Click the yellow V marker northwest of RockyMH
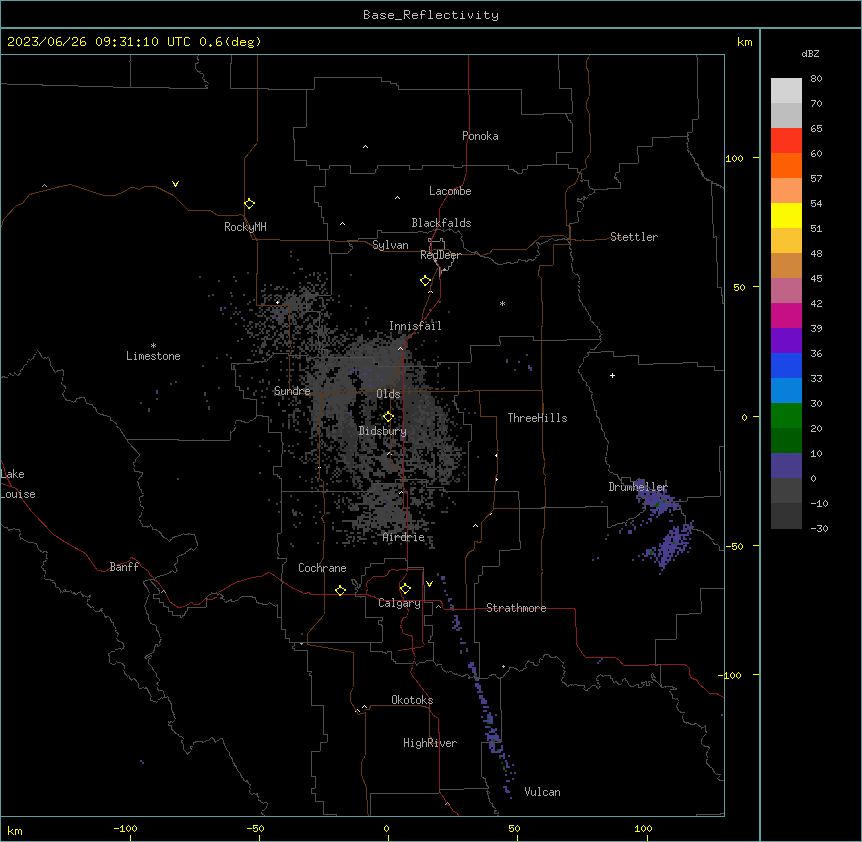Viewport: 862px width, 842px height. pos(175,184)
